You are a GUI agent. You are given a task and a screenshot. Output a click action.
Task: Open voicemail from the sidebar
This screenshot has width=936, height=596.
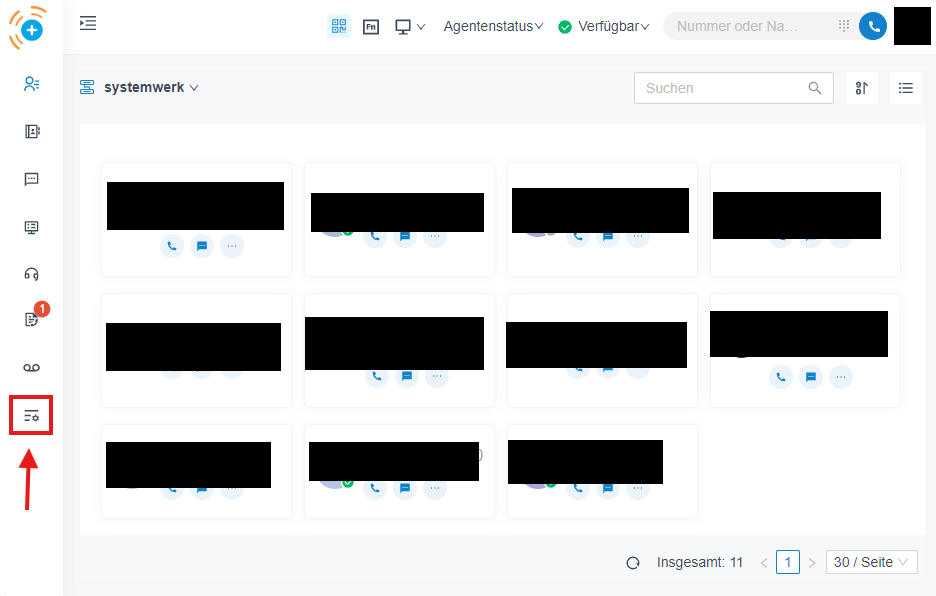coord(31,368)
